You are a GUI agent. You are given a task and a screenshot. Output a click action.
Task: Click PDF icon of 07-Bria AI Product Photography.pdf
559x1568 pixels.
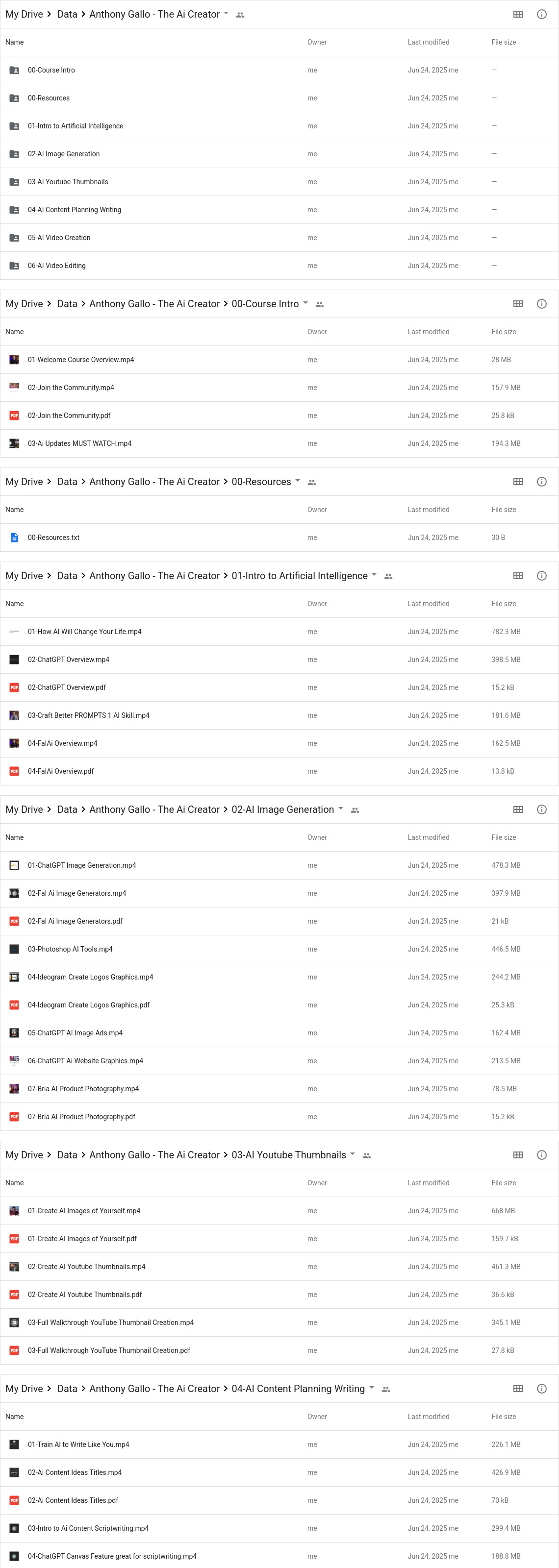[14, 1116]
